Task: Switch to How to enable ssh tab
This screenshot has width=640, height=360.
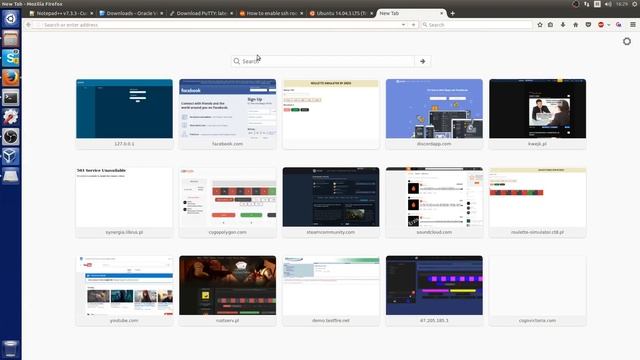Action: [271, 13]
